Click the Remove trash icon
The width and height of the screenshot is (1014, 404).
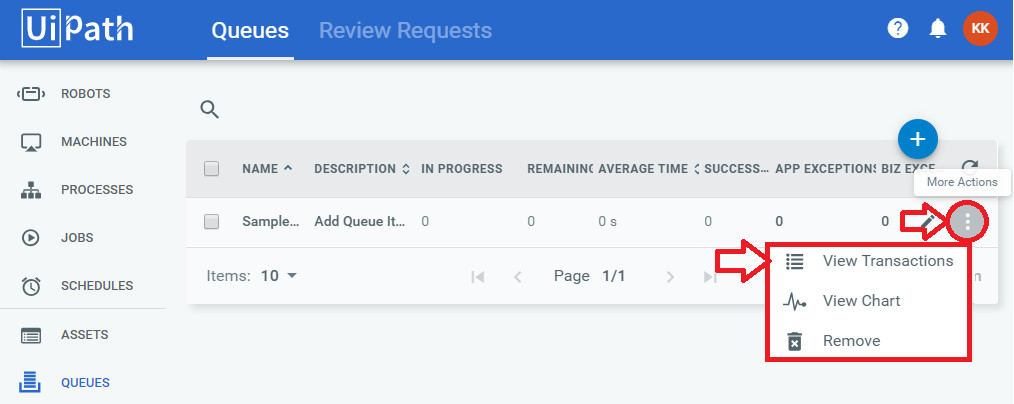point(794,341)
